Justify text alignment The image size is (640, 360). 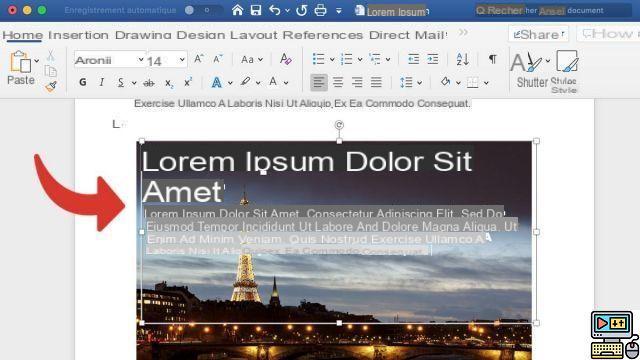376,82
